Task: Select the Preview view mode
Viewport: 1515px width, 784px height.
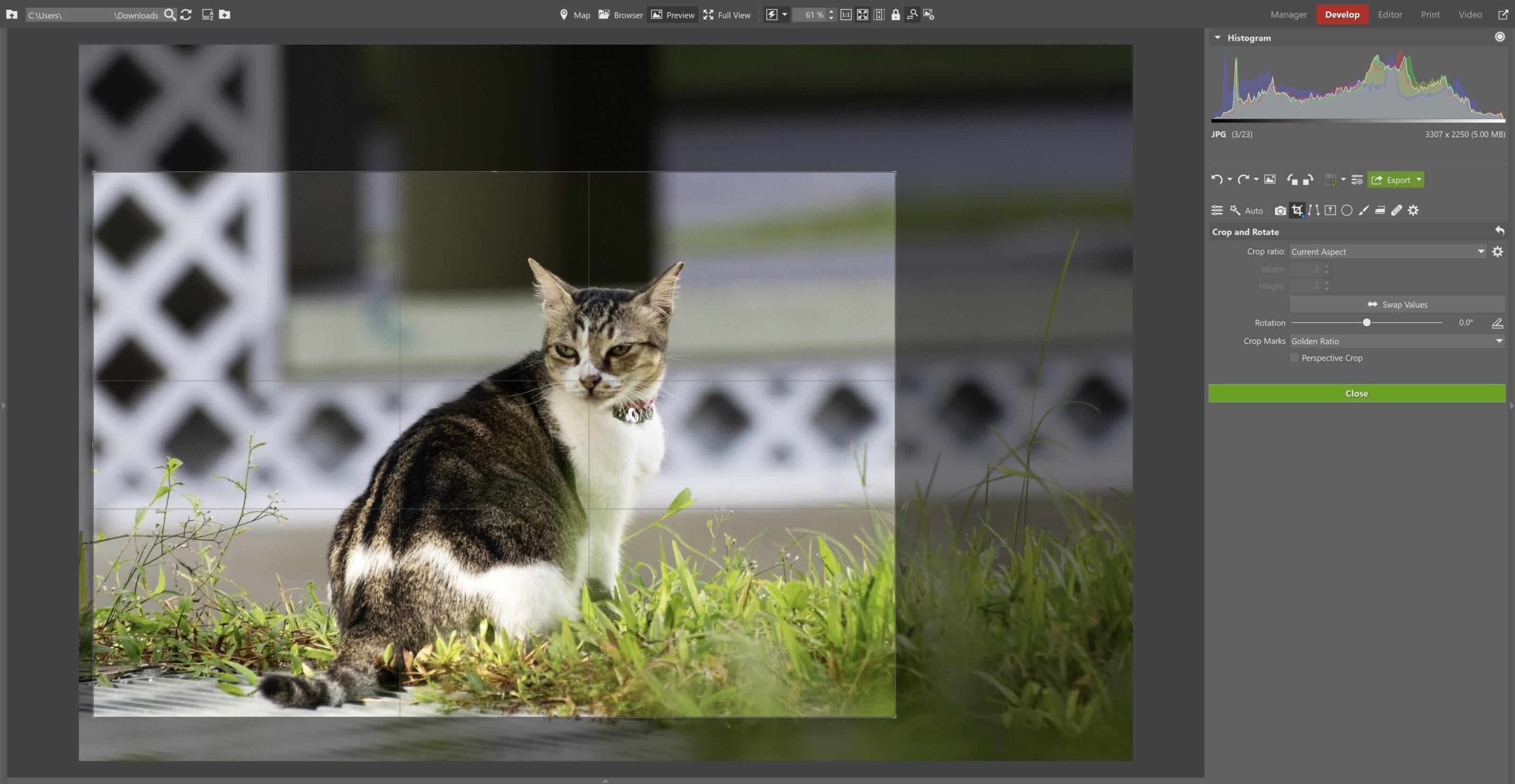Action: pos(673,15)
